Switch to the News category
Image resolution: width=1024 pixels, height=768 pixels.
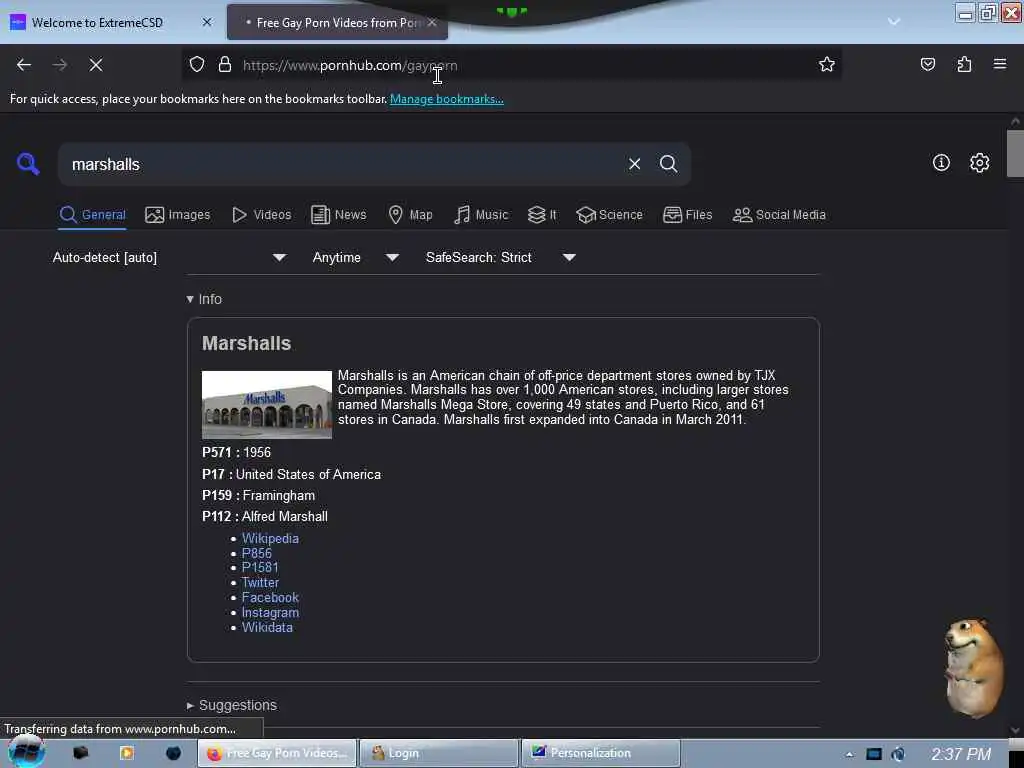point(338,215)
